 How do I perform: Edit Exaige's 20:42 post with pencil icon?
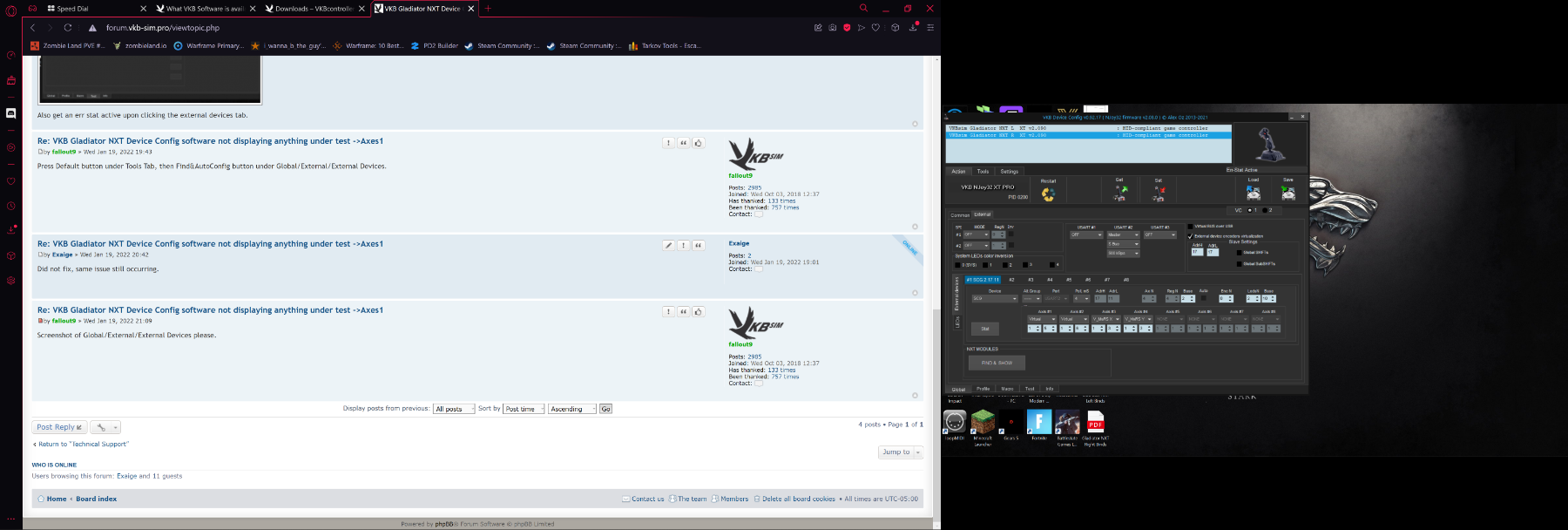(668, 246)
